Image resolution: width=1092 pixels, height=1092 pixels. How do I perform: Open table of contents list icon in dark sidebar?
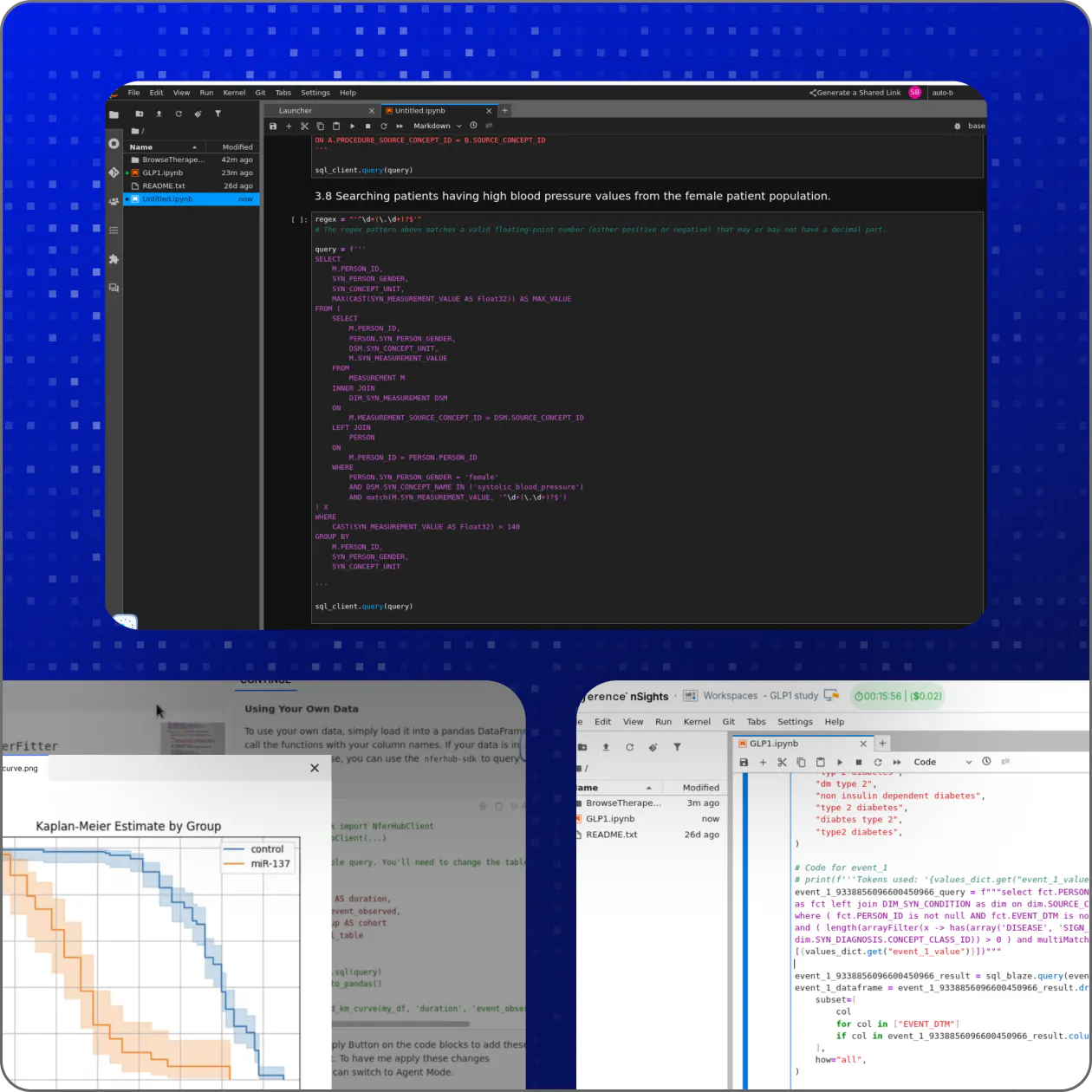coord(114,231)
